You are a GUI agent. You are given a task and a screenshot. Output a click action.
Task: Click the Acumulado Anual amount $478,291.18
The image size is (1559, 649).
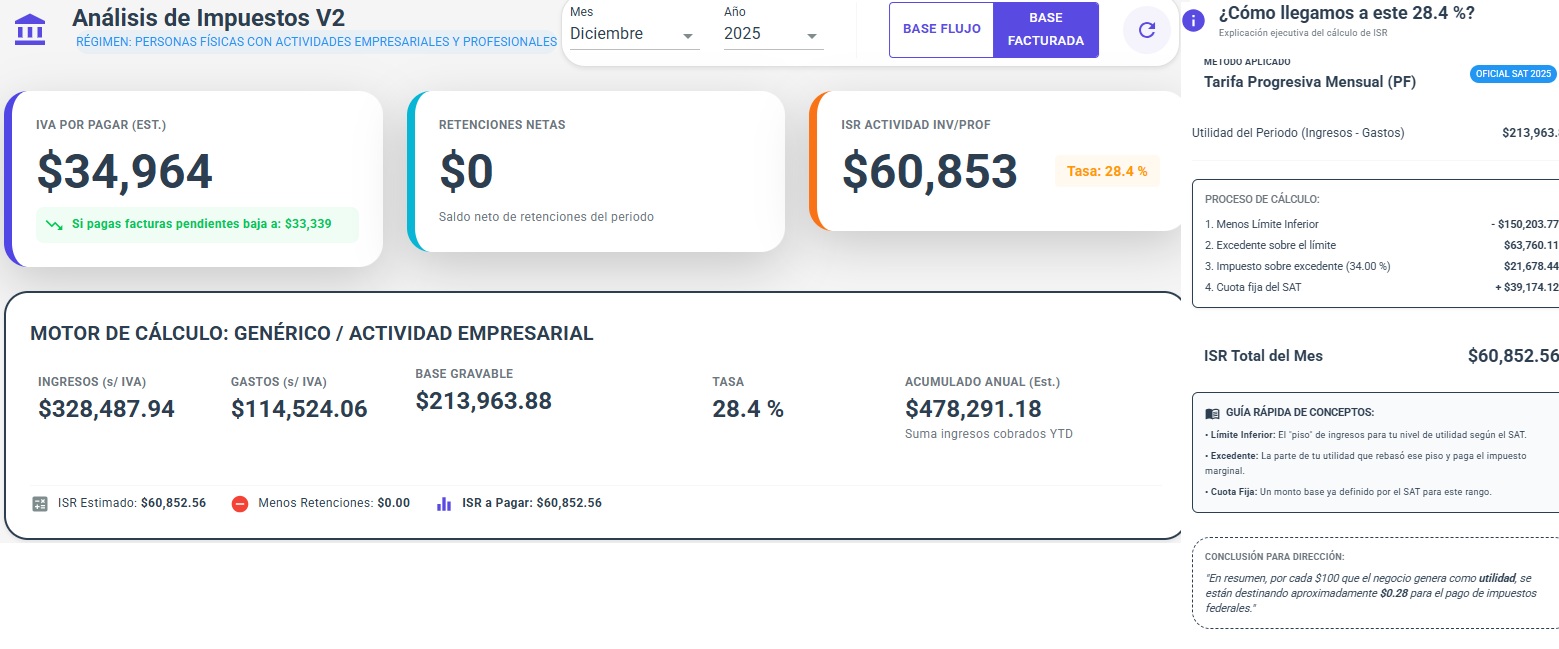[973, 409]
